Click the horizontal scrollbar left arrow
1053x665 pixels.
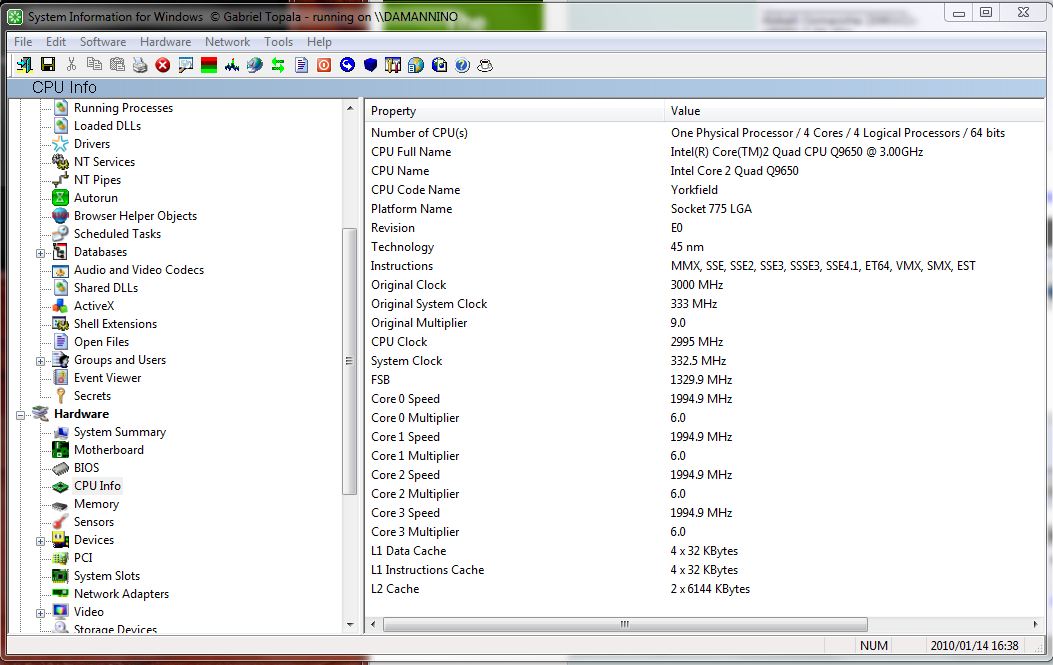tap(373, 624)
